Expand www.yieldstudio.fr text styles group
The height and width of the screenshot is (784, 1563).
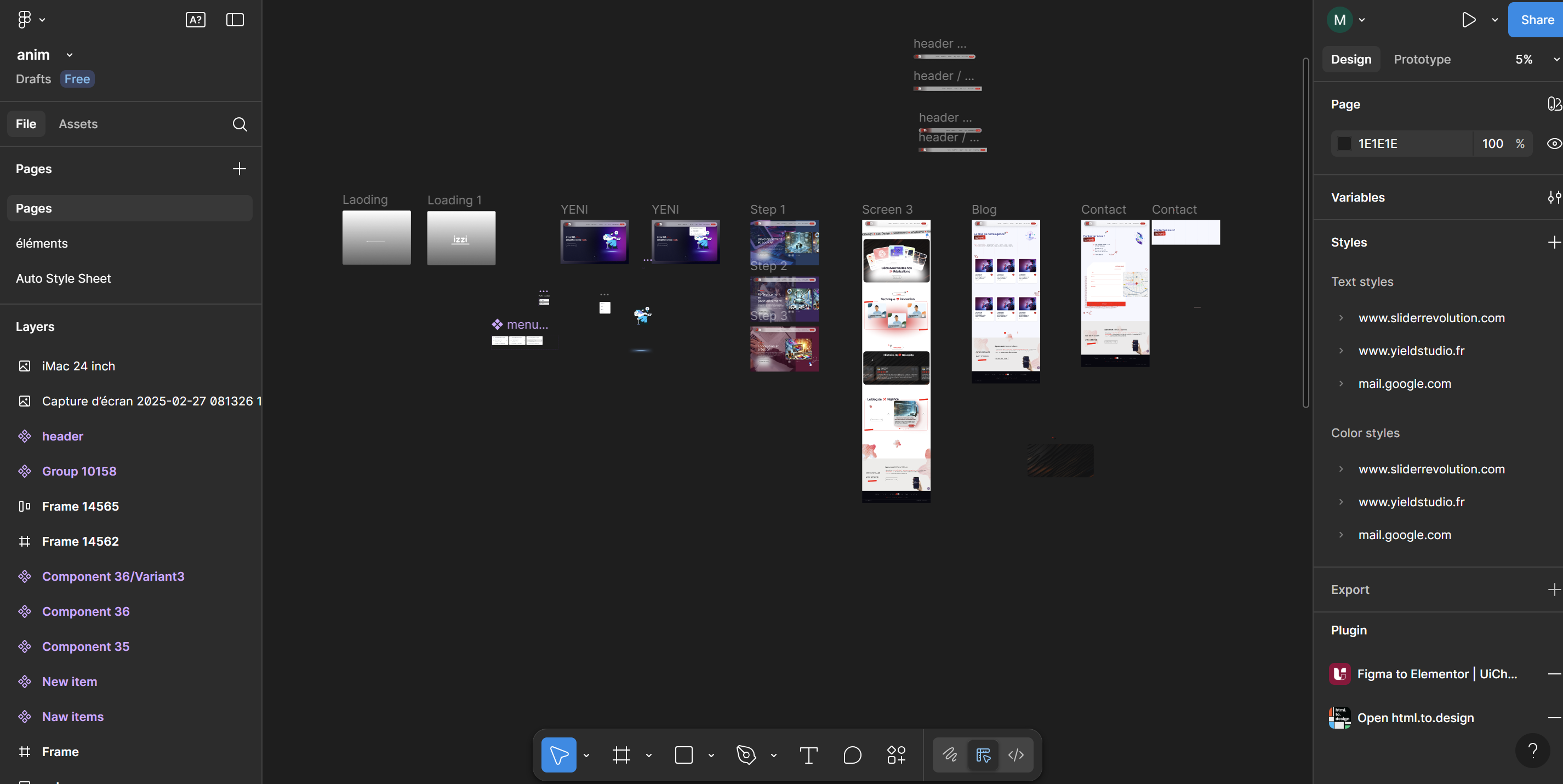pos(1341,351)
